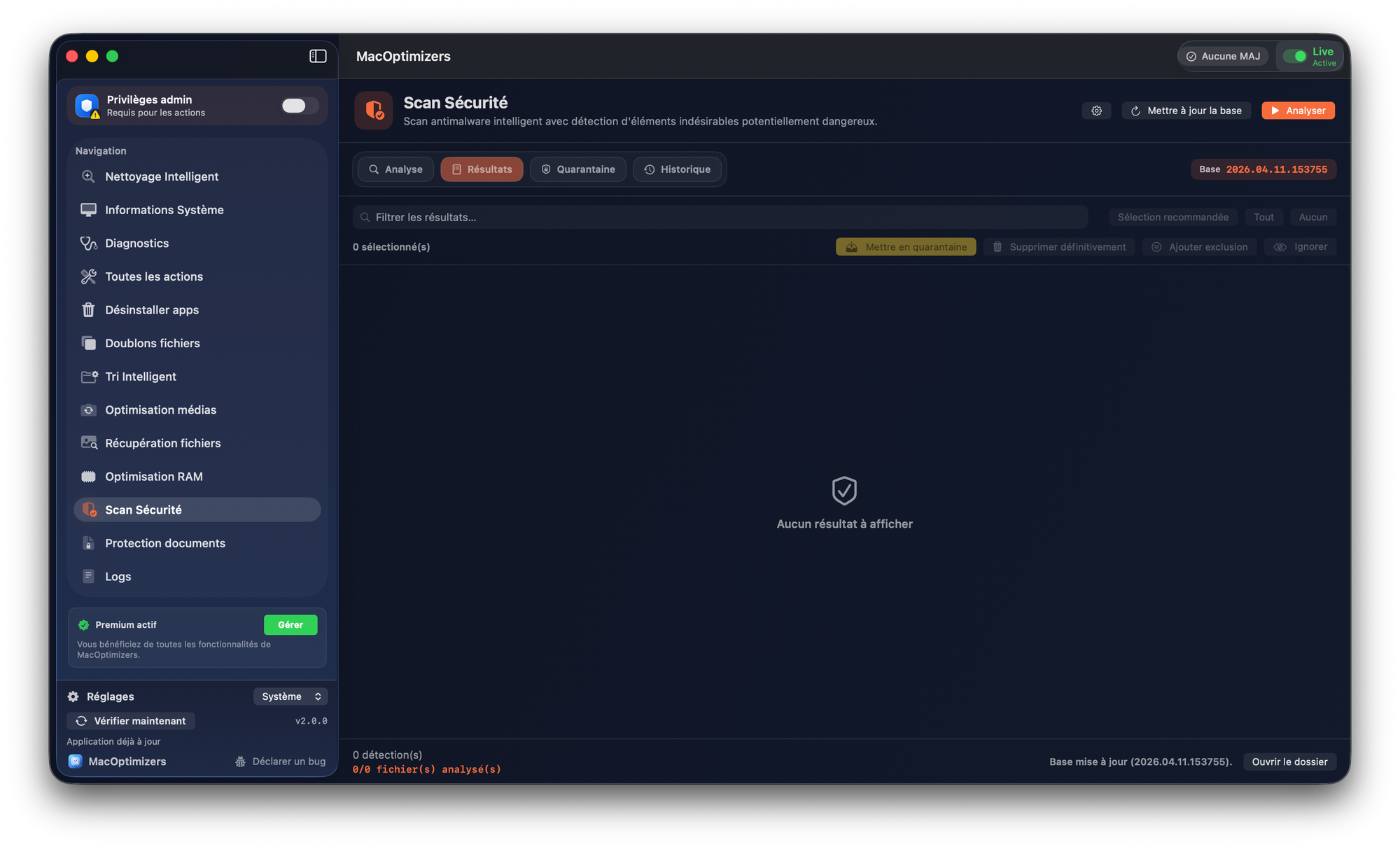Click the green Gérer button

click(x=290, y=625)
